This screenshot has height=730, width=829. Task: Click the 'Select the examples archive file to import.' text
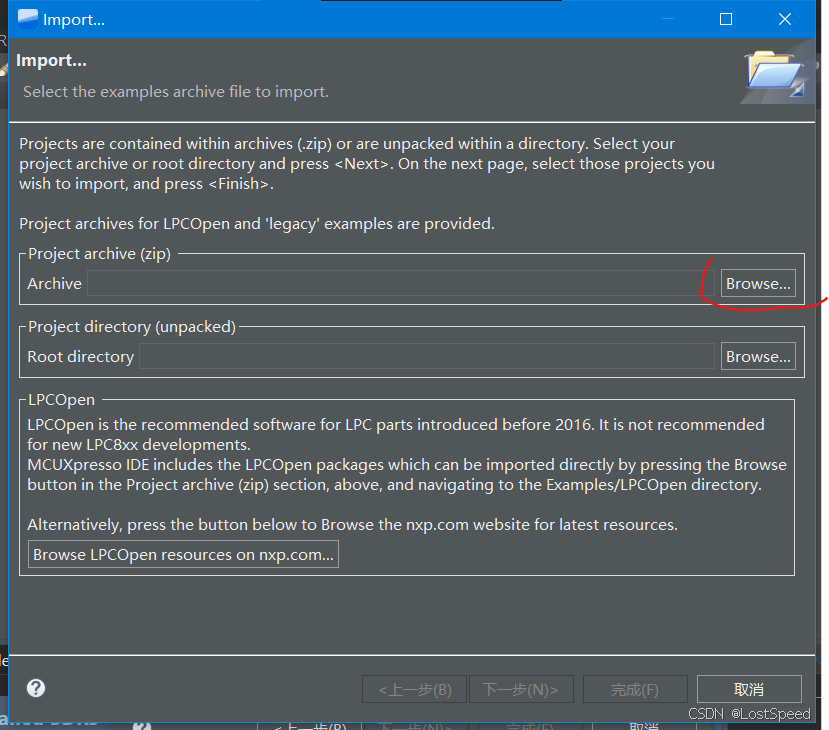176,91
